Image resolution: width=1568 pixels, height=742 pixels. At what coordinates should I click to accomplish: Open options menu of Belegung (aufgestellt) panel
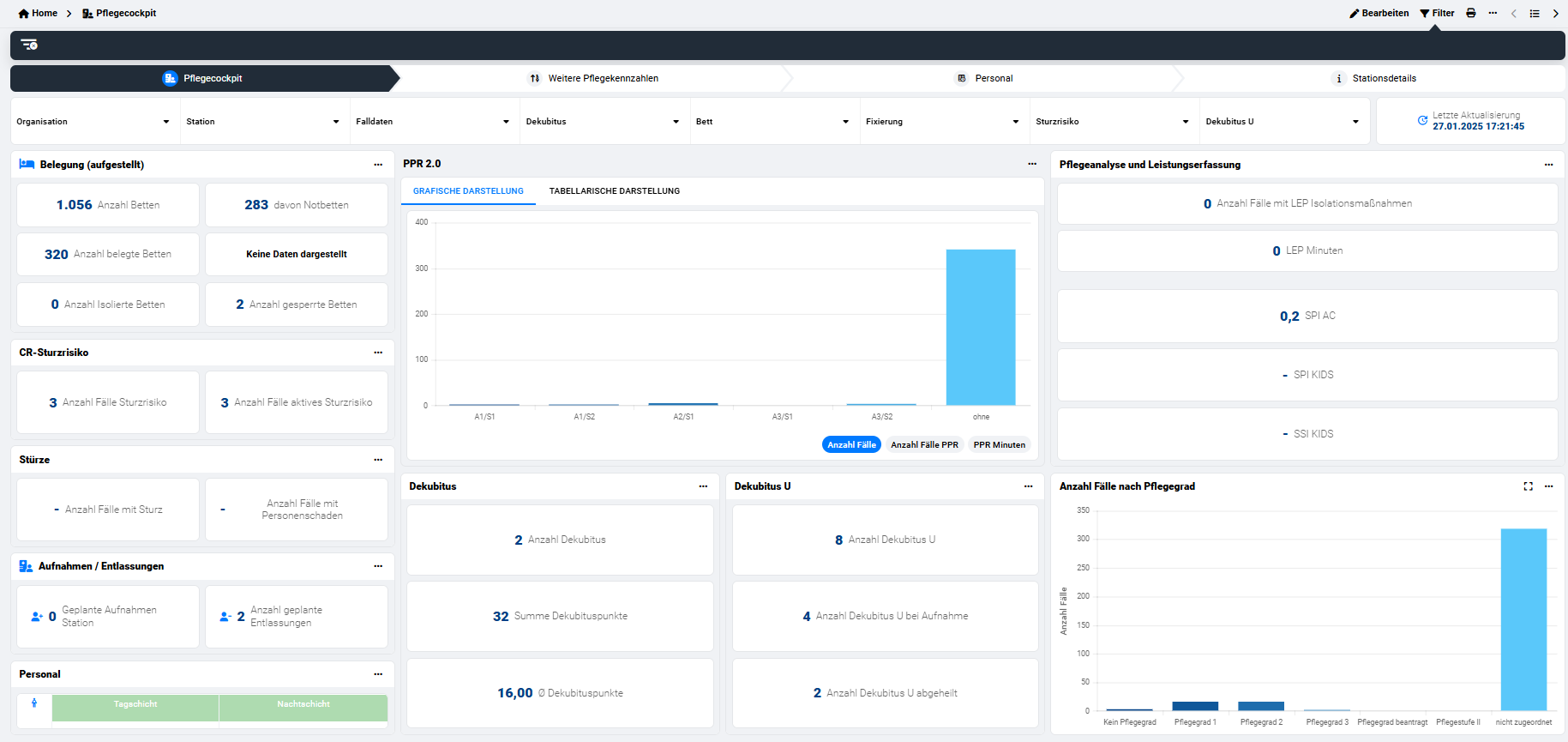point(378,165)
